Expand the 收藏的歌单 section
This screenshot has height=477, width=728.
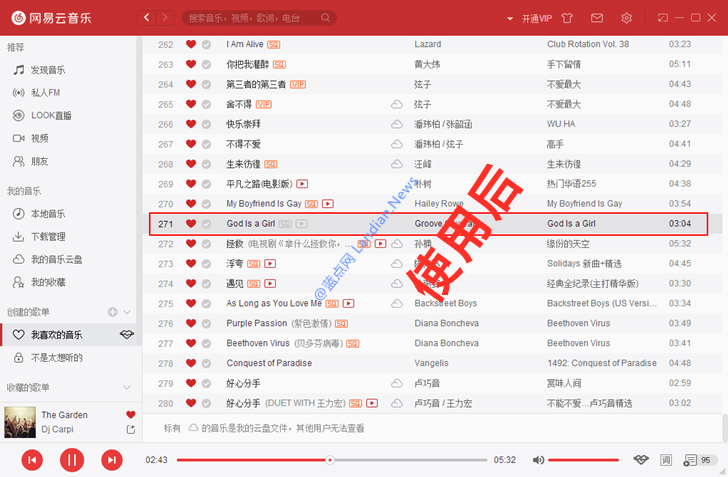pos(127,387)
